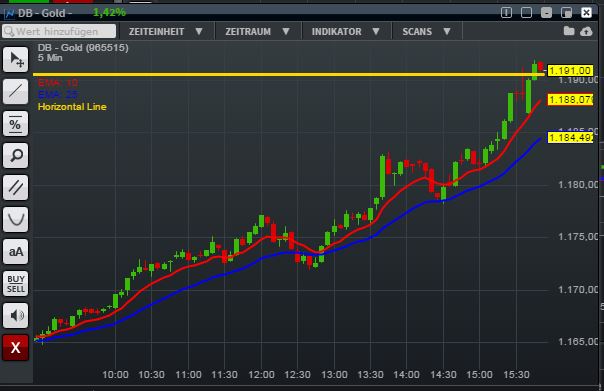This screenshot has height=391, width=604.
Task: Choose the magnifier zoom tool
Action: (x=15, y=156)
